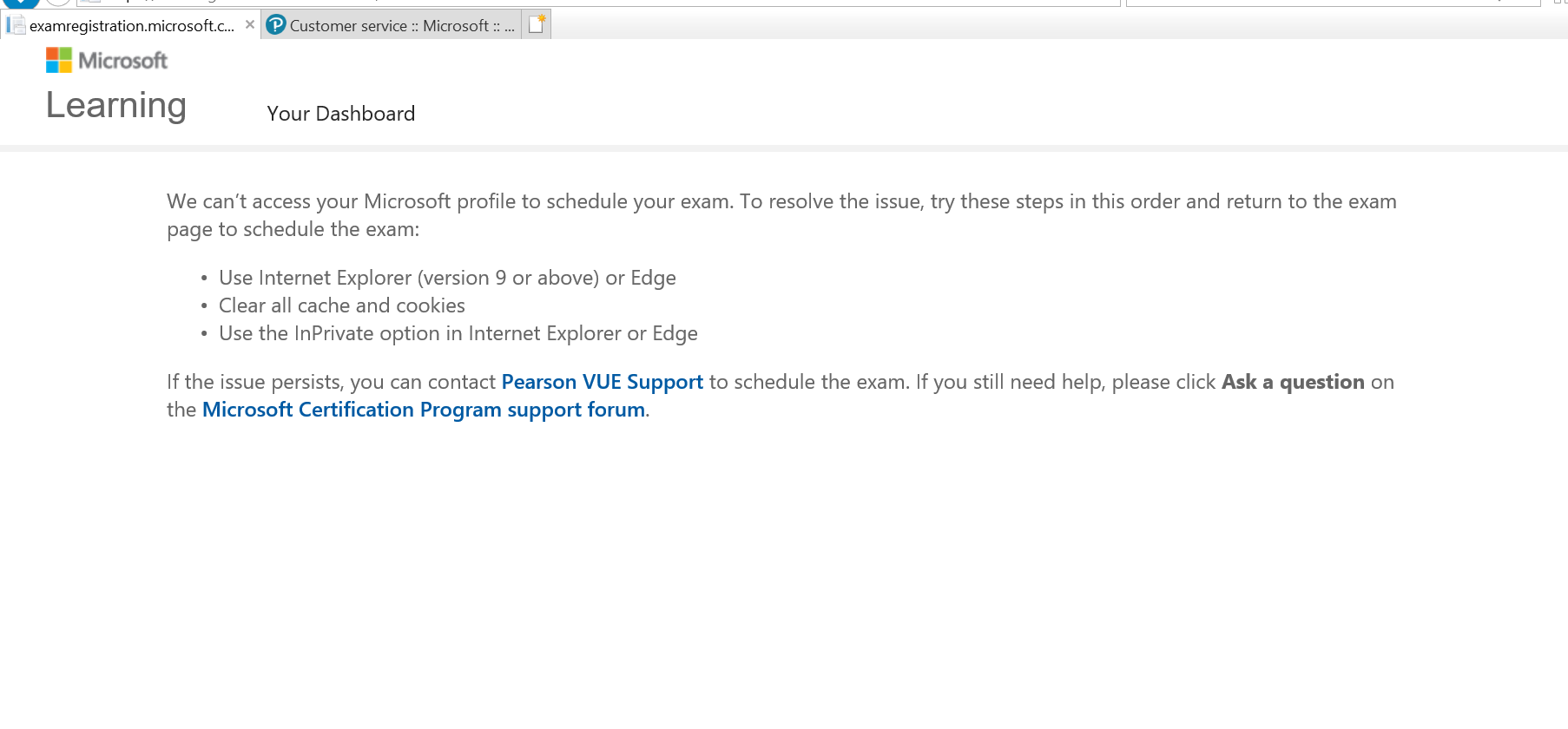
Task: Open Your Dashboard
Action: pos(341,114)
